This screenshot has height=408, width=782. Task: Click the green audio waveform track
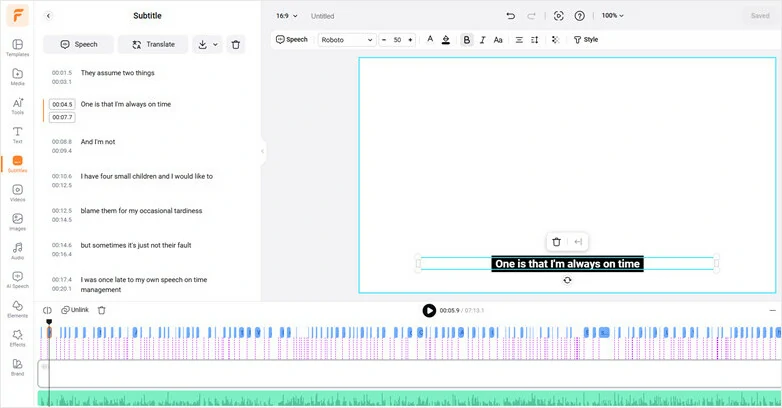click(409, 399)
